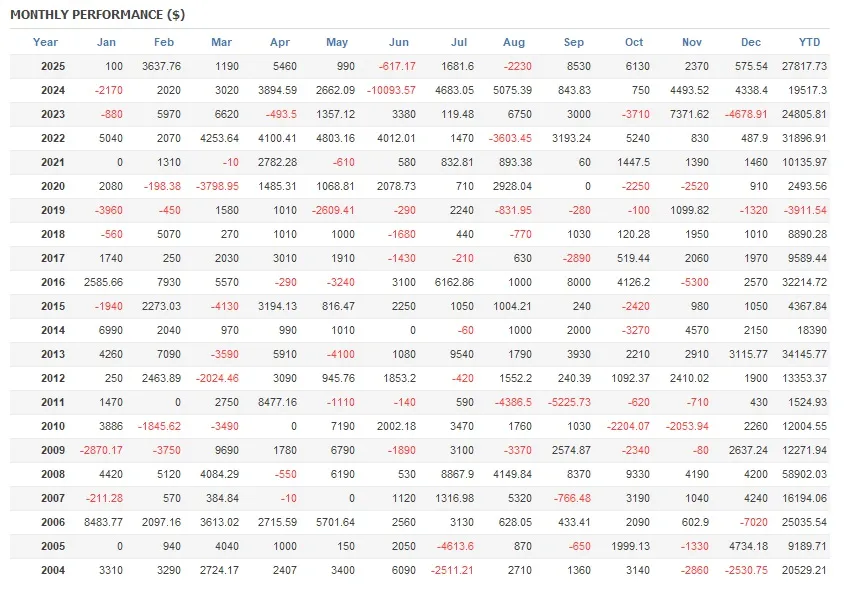This screenshot has width=846, height=589.
Task: Click the 2008 year row label
Action: click(x=53, y=474)
